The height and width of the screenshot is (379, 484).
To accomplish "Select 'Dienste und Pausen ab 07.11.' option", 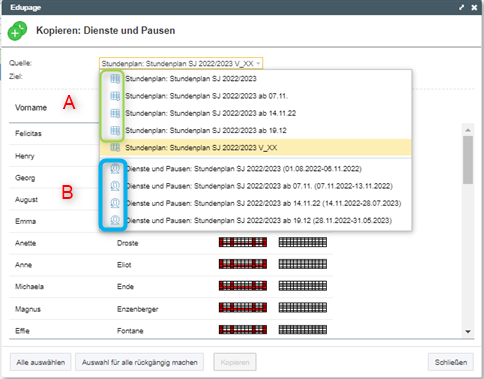I will pyautogui.click(x=255, y=186).
